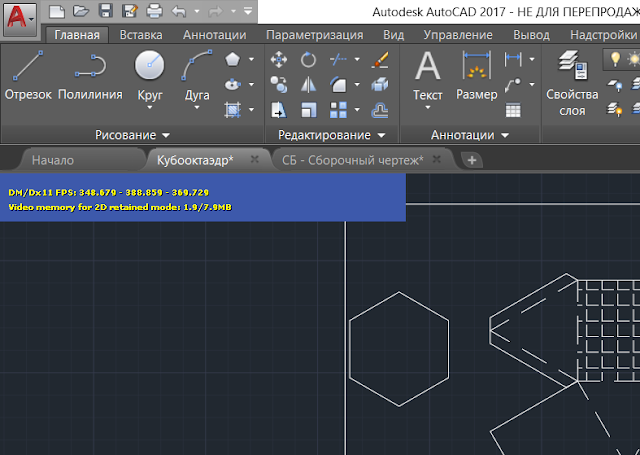The image size is (640, 455).
Task: Click the Explode tool icon
Action: pyautogui.click(x=380, y=85)
